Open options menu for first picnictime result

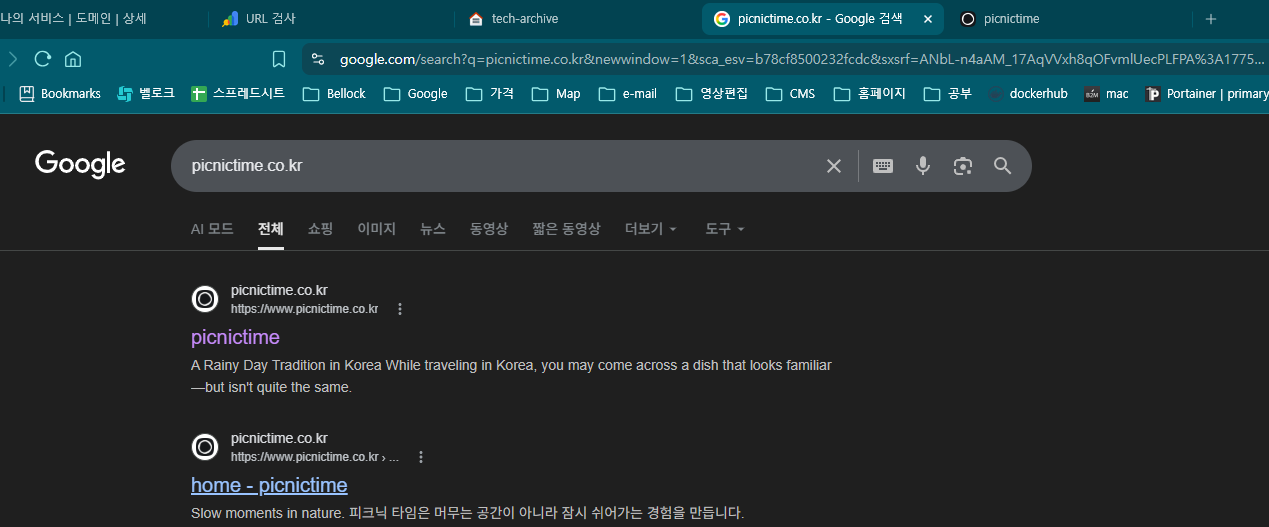point(400,309)
